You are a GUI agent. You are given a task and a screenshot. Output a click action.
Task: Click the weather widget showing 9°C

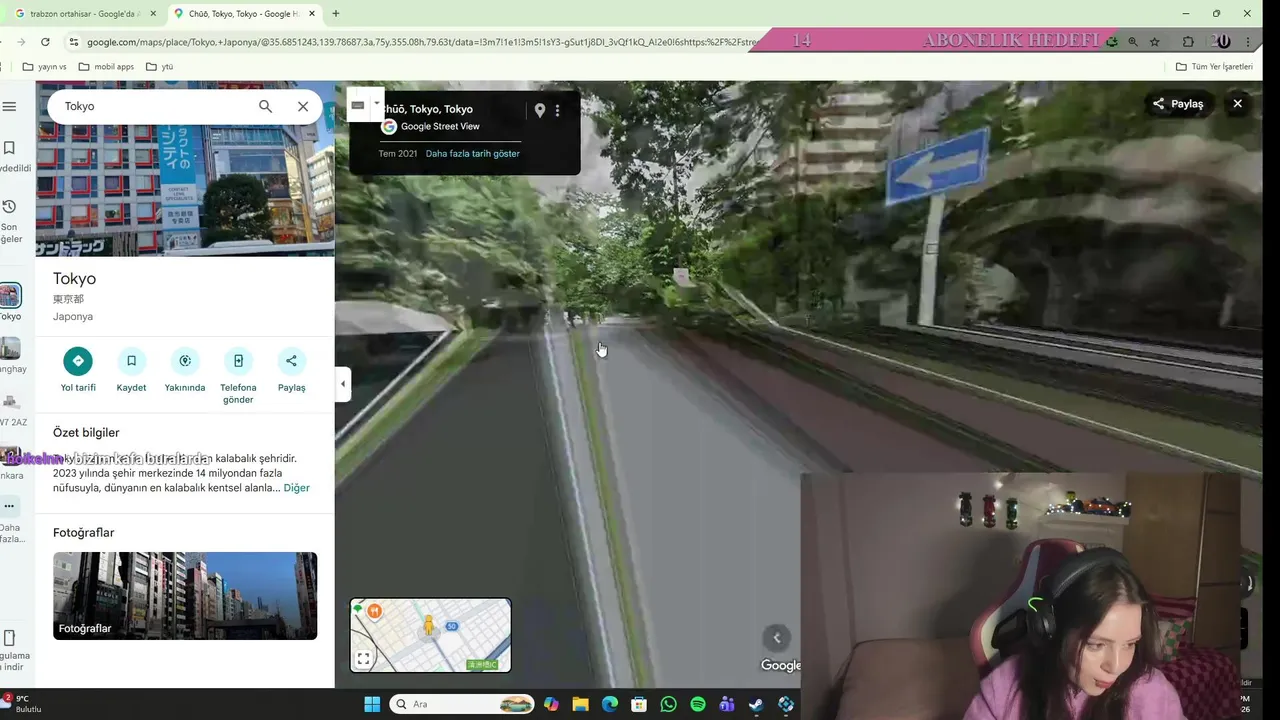22,704
